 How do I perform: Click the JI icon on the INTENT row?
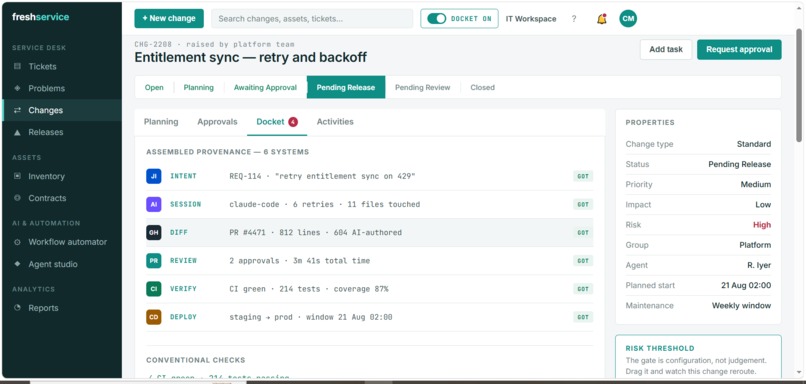tap(153, 176)
